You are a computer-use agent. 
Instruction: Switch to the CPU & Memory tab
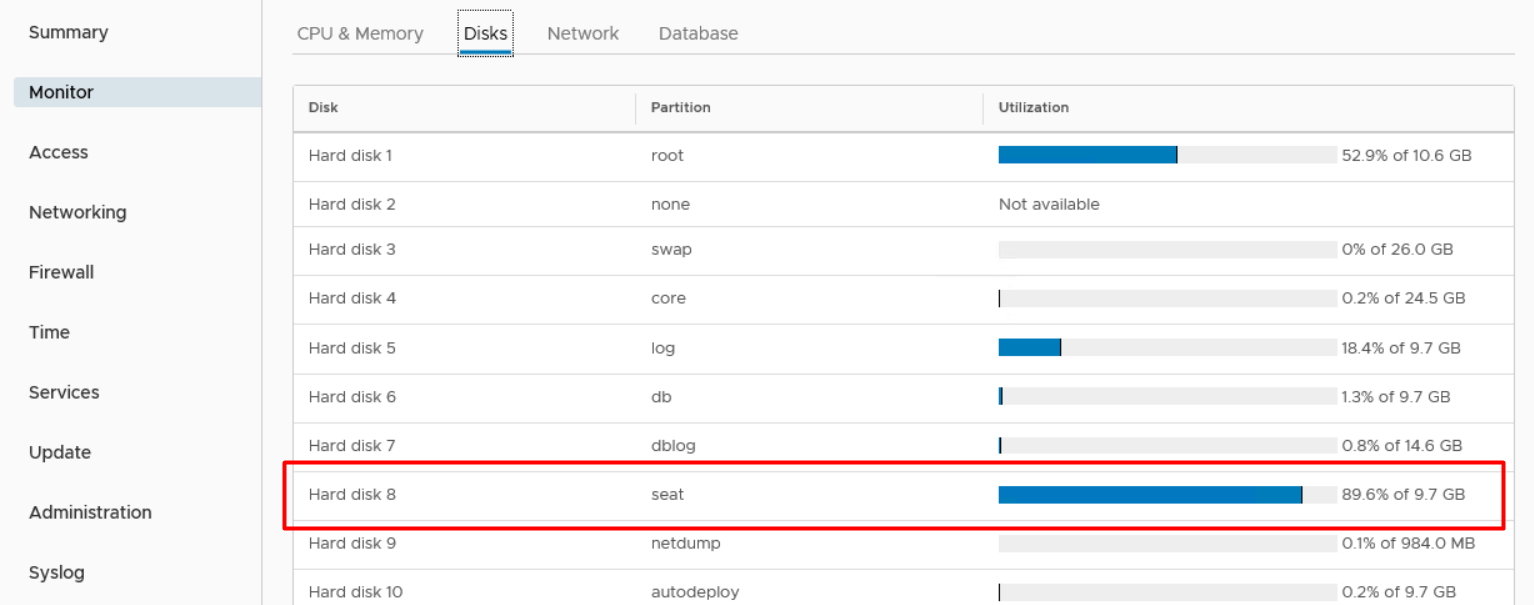point(360,33)
